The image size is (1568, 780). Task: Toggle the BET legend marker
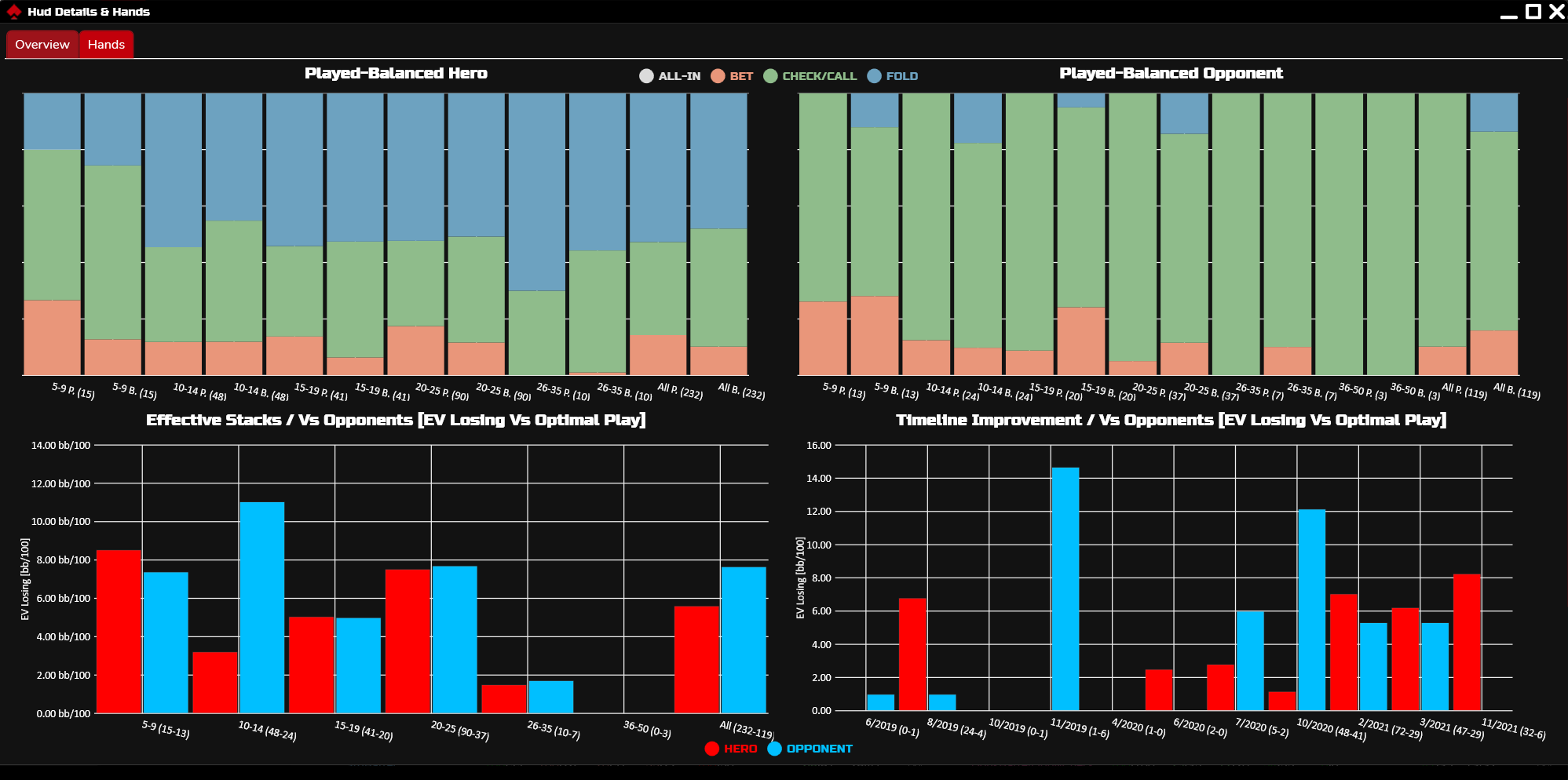718,76
